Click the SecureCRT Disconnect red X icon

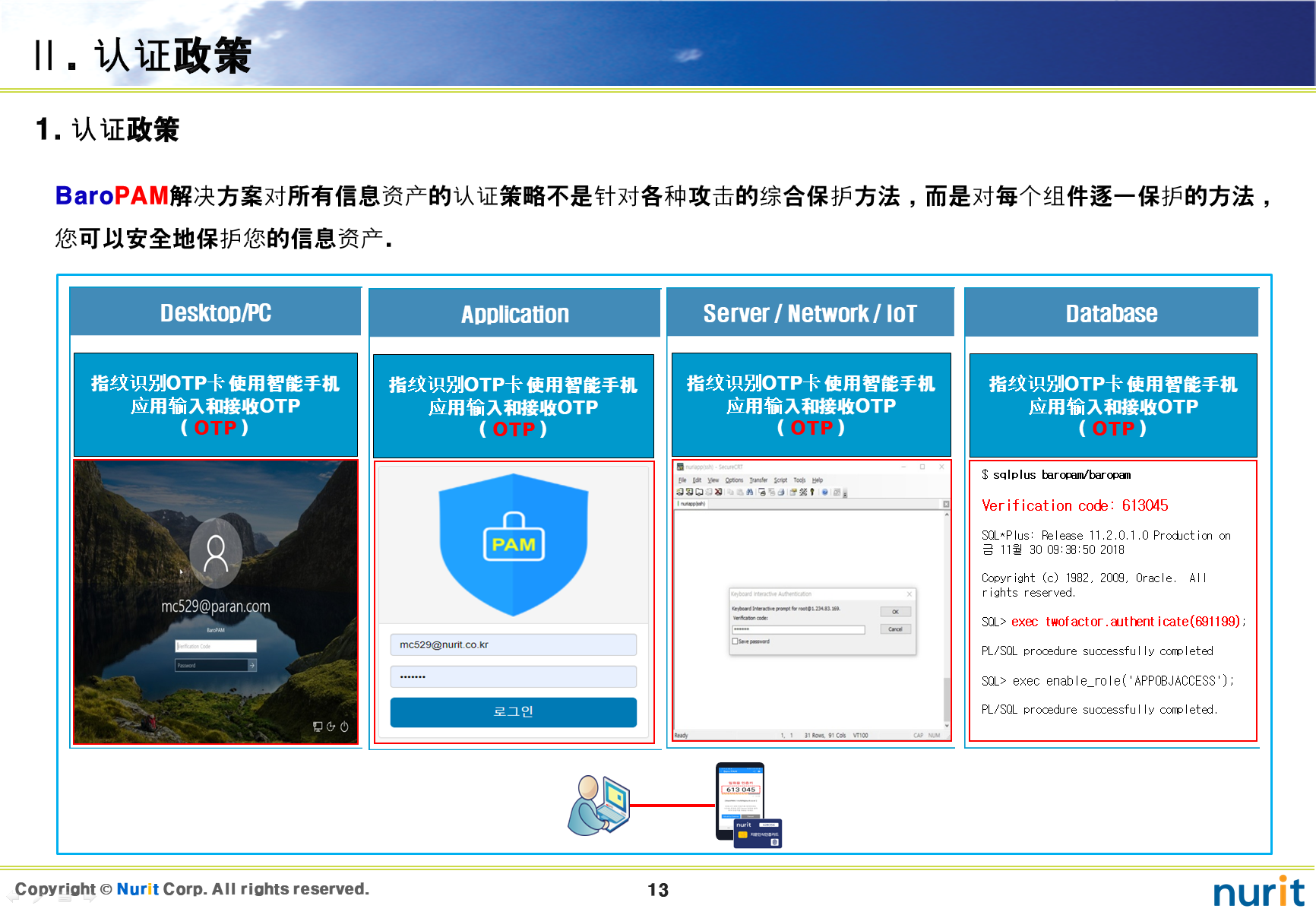(718, 492)
